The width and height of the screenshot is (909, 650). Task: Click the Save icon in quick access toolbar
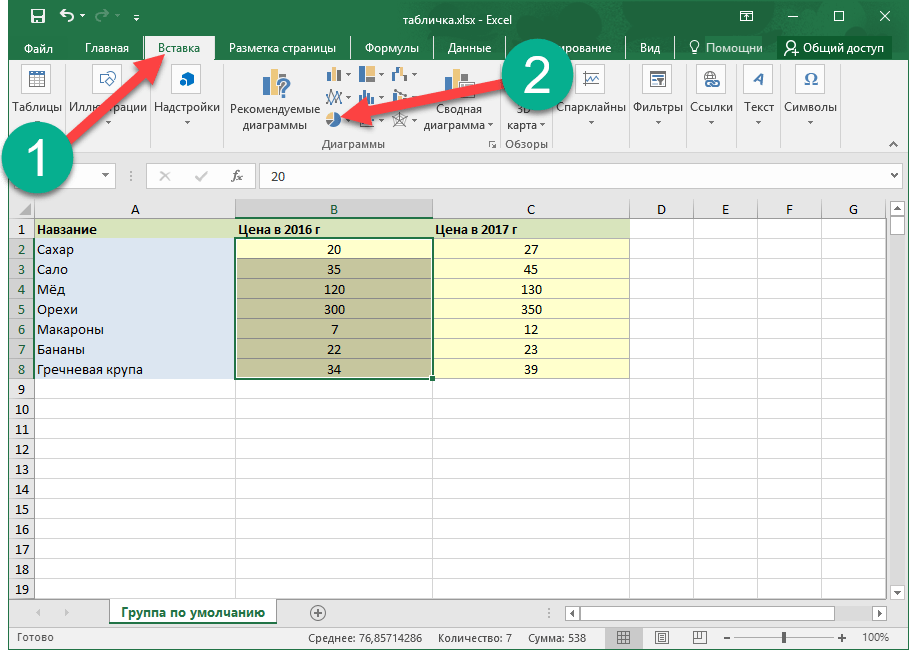coord(37,16)
